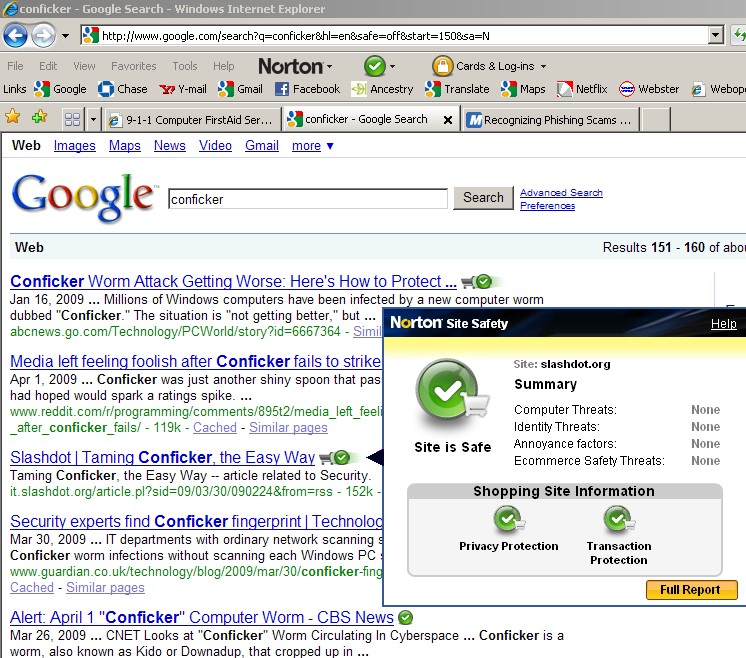Click the Google Search button
This screenshot has height=658, width=746.
tap(483, 198)
